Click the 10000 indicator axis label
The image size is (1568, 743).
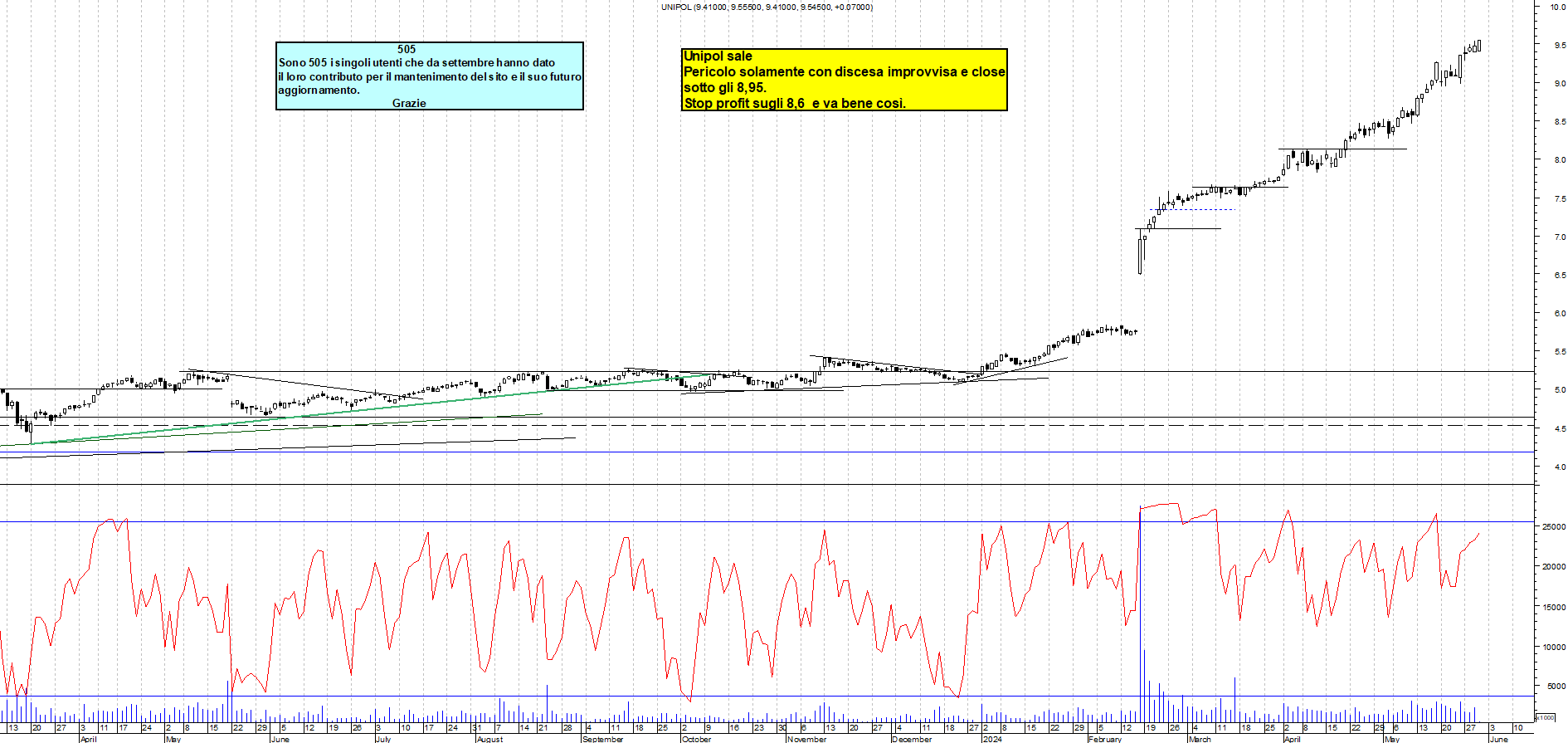click(1554, 647)
